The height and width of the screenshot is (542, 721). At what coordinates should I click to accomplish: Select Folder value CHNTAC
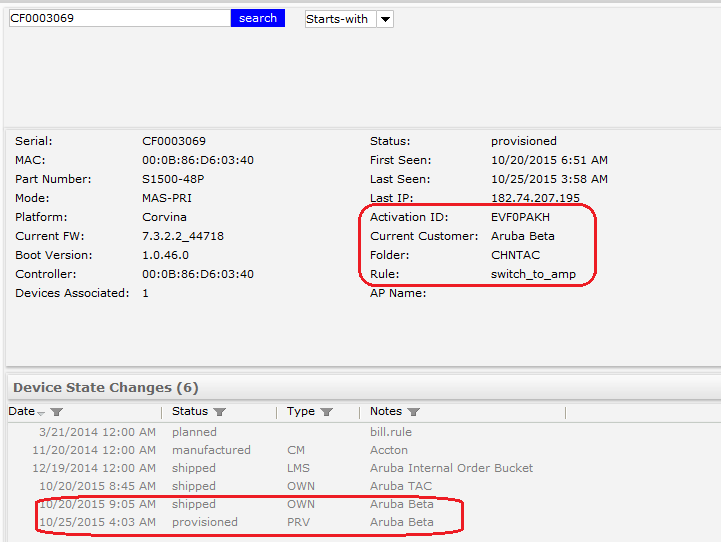(x=515, y=255)
